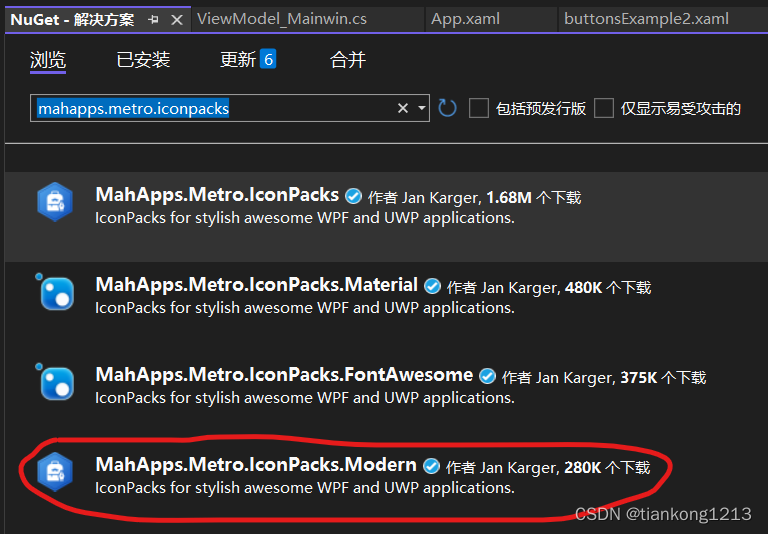Switch to the 已安装 installed tab

point(143,60)
